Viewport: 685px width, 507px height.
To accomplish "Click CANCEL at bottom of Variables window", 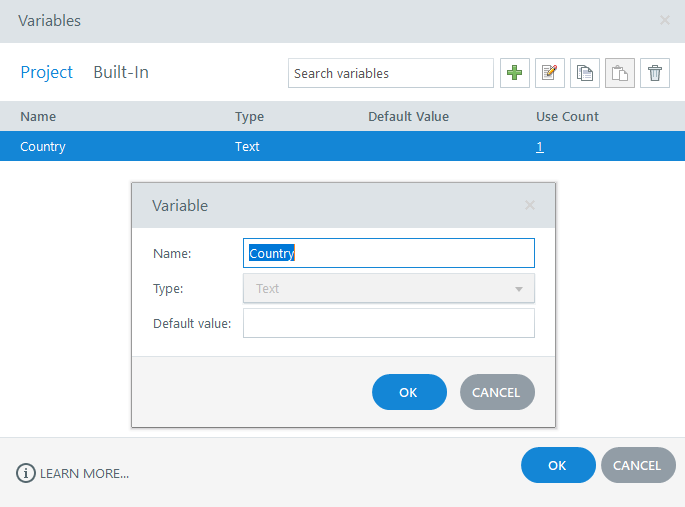I will click(637, 465).
